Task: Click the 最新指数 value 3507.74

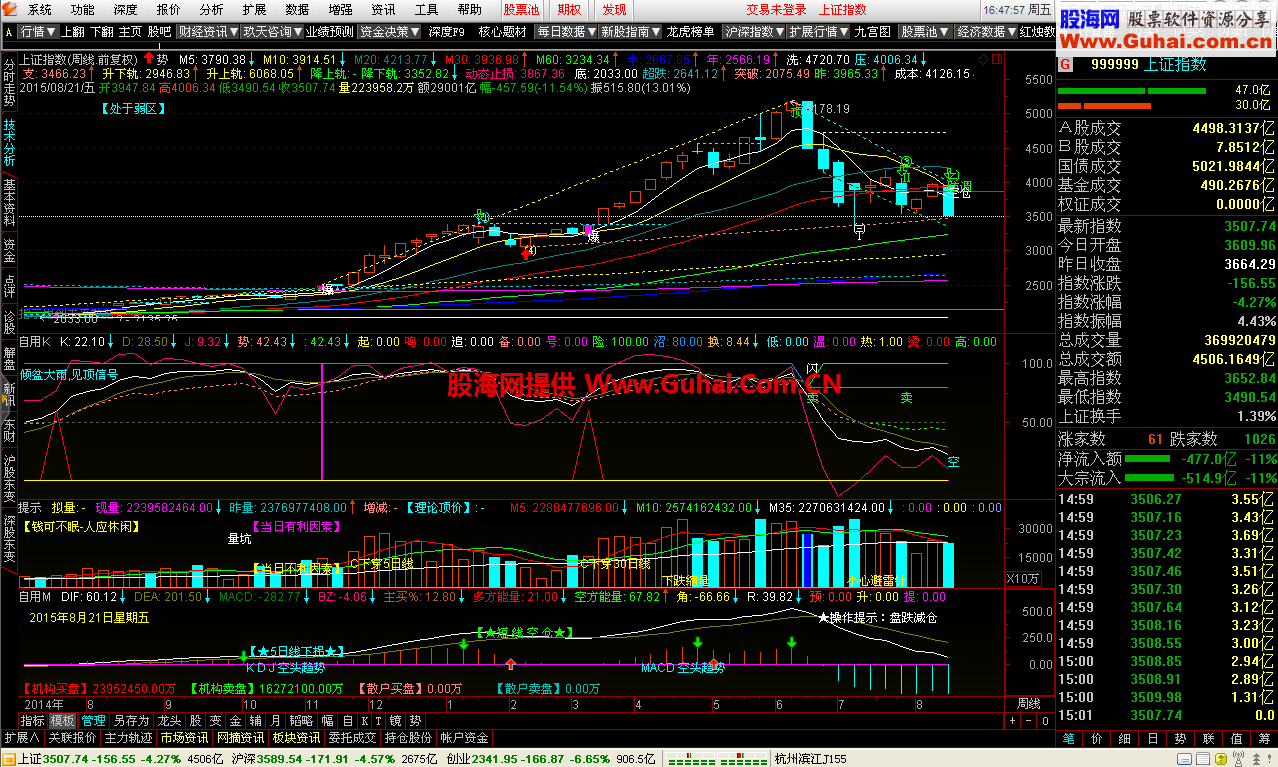Action: pos(1248,226)
